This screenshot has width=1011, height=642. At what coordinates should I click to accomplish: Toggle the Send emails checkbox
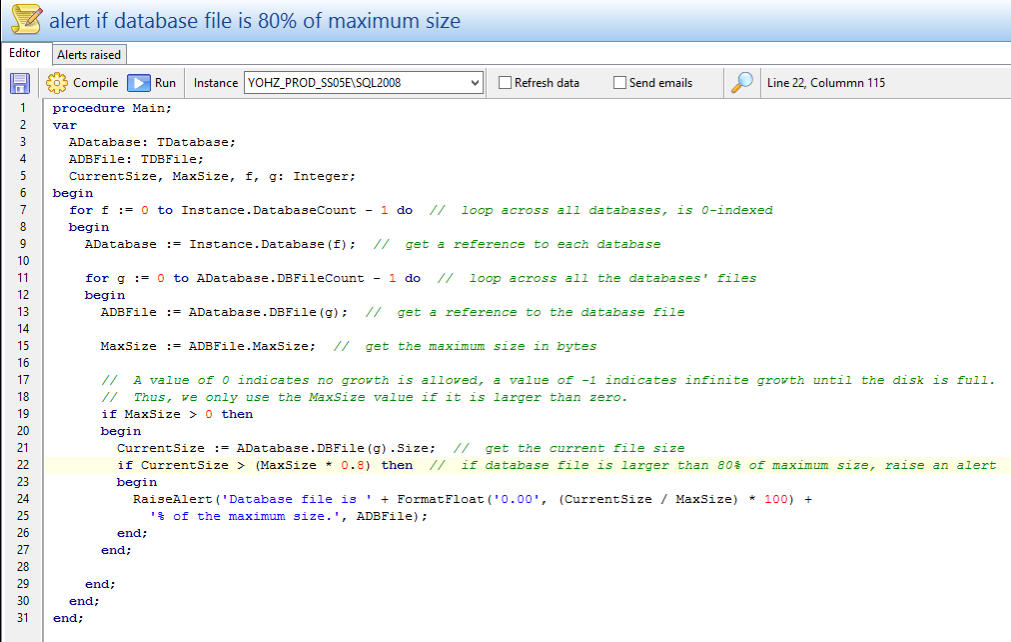620,83
